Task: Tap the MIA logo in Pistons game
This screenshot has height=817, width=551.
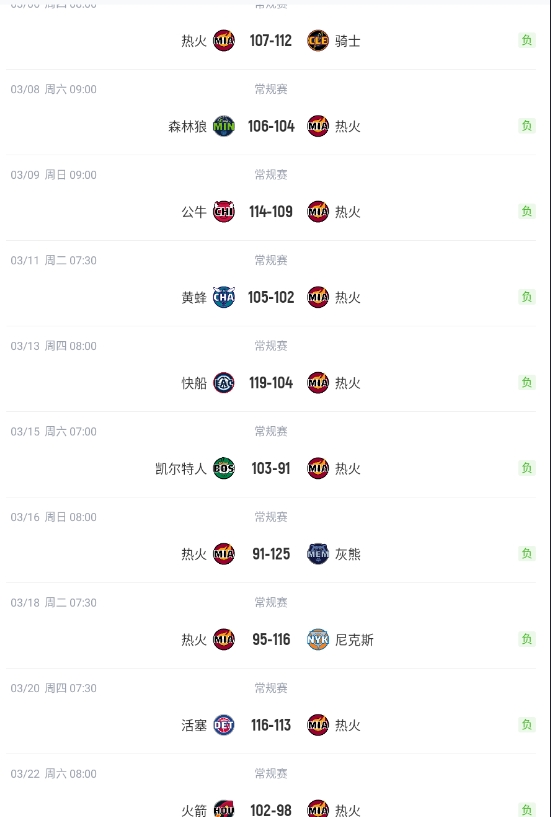Action: [x=318, y=725]
